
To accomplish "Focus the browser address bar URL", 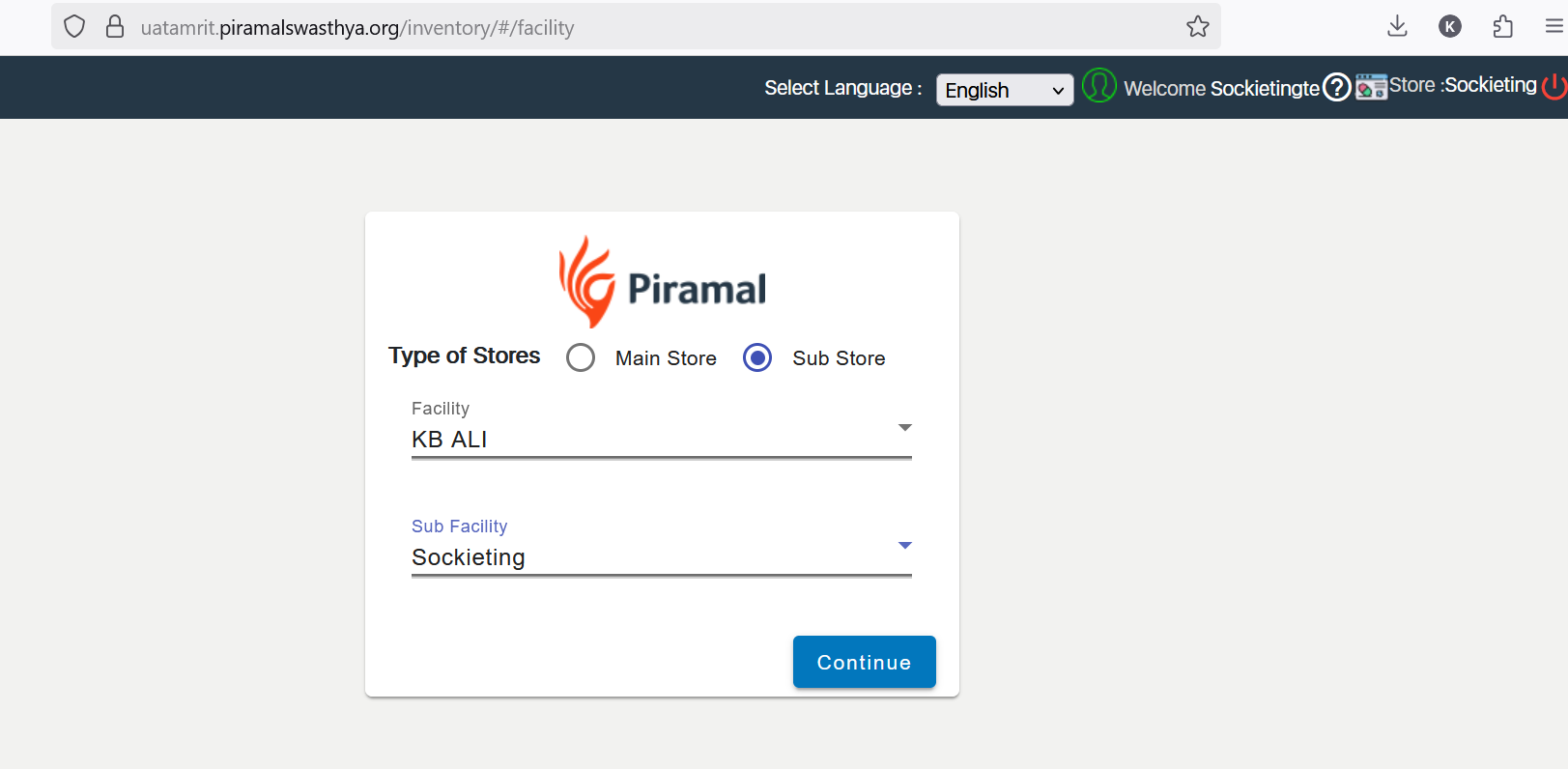I will click(x=580, y=27).
